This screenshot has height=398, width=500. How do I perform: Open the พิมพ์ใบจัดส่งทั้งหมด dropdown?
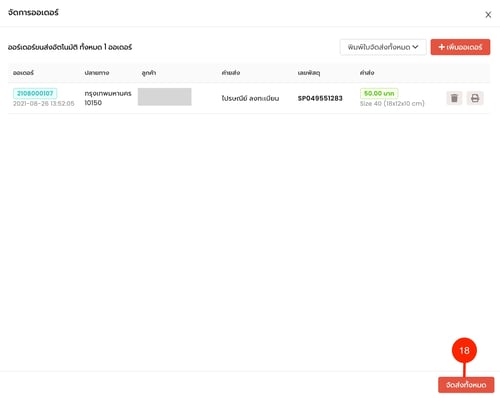(x=383, y=47)
